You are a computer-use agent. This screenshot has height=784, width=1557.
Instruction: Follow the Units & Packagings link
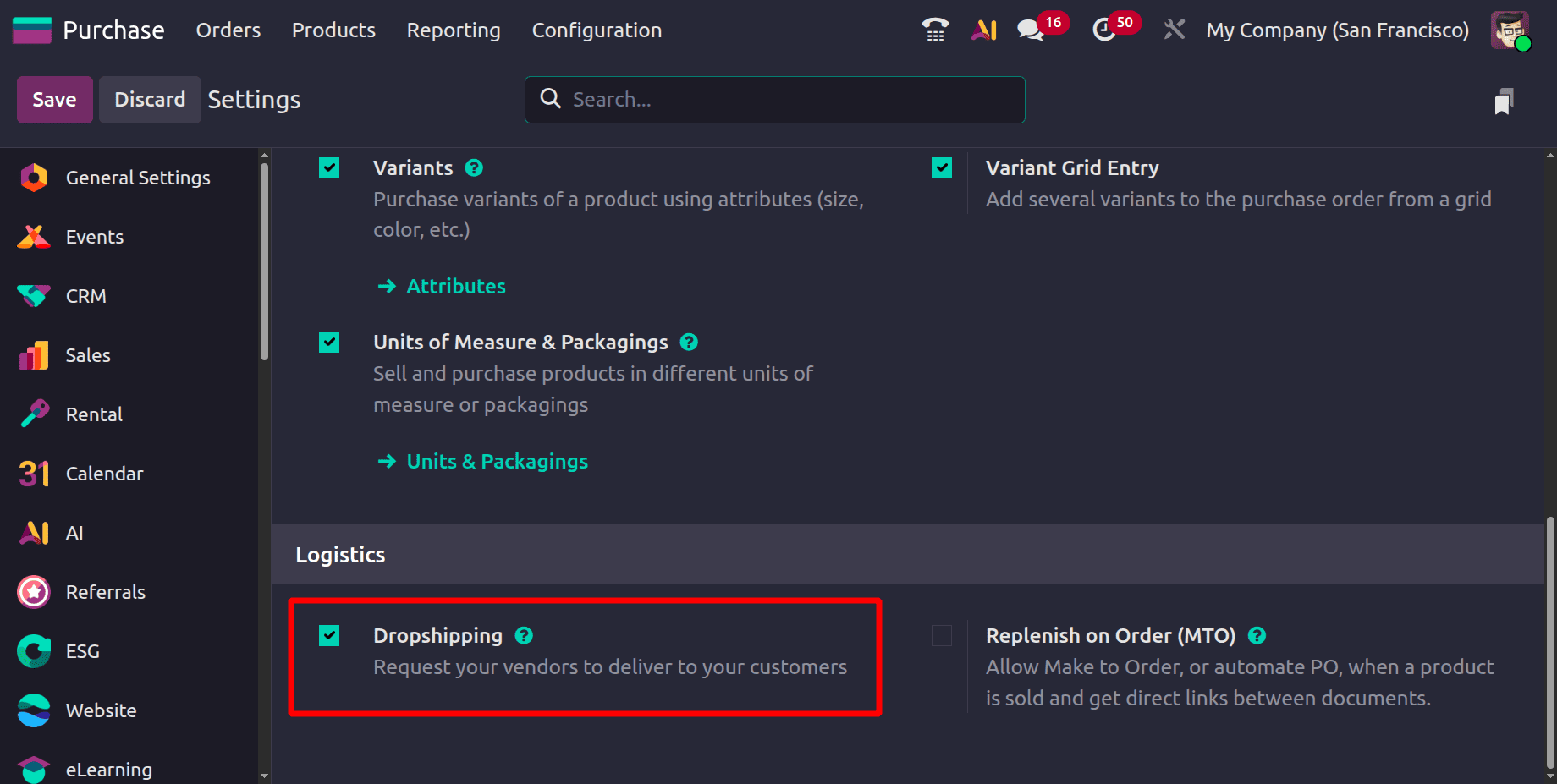(497, 461)
